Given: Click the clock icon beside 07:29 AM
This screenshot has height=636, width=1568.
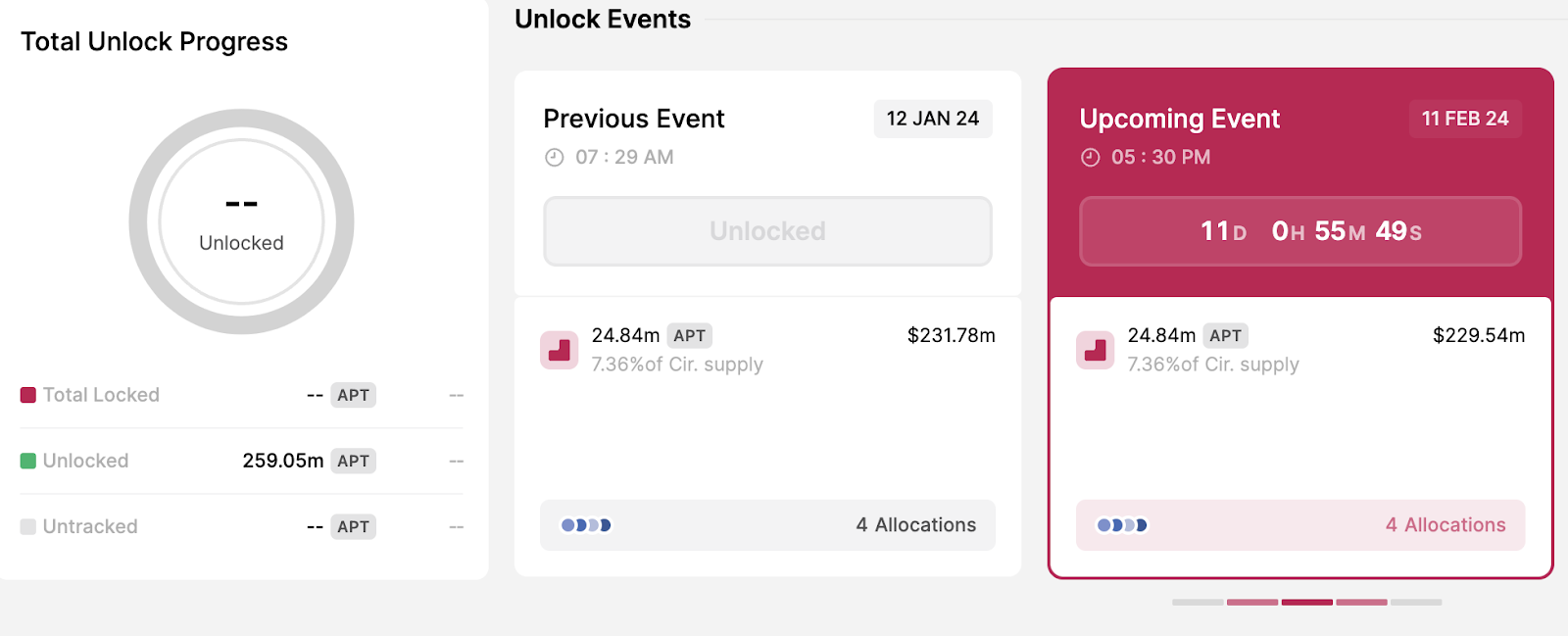Looking at the screenshot, I should click(x=555, y=158).
